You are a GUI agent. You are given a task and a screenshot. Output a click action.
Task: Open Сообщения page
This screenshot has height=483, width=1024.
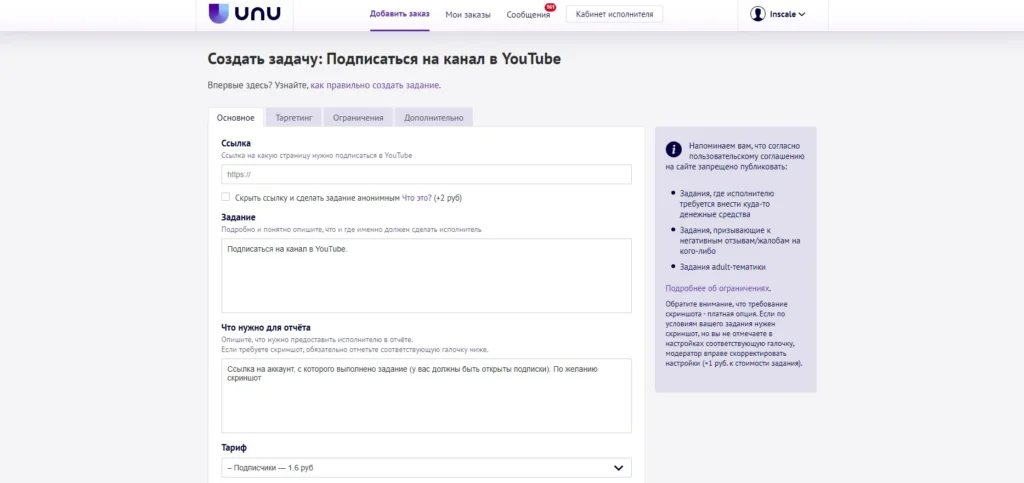pyautogui.click(x=528, y=14)
